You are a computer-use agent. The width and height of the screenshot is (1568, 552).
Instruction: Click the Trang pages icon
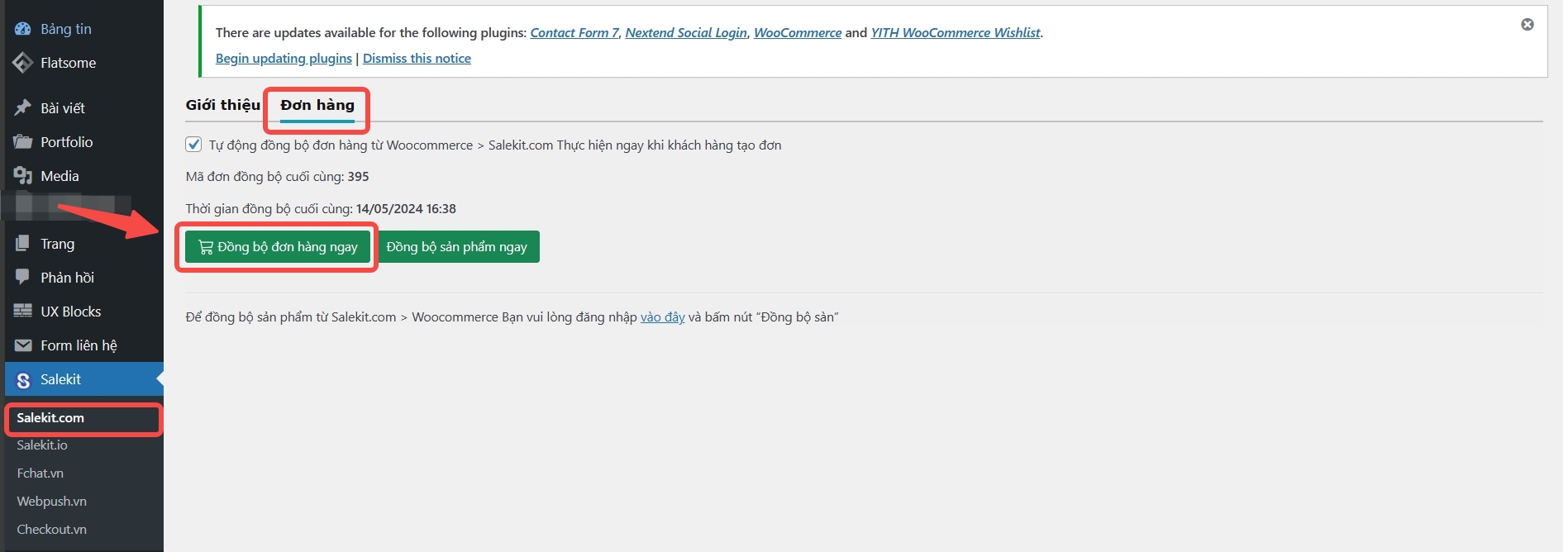click(22, 244)
